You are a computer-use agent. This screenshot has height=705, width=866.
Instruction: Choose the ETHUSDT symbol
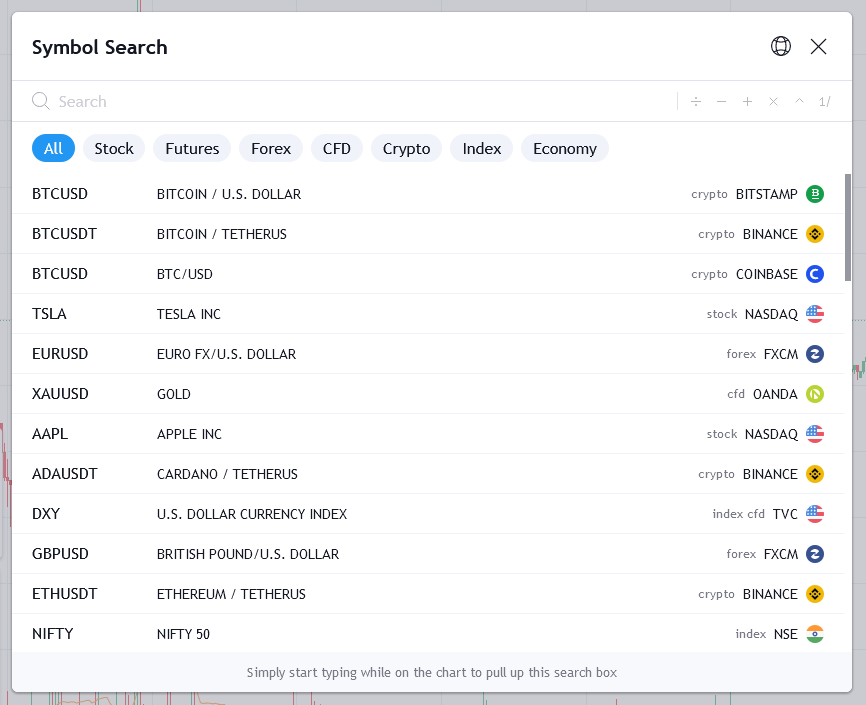point(65,594)
